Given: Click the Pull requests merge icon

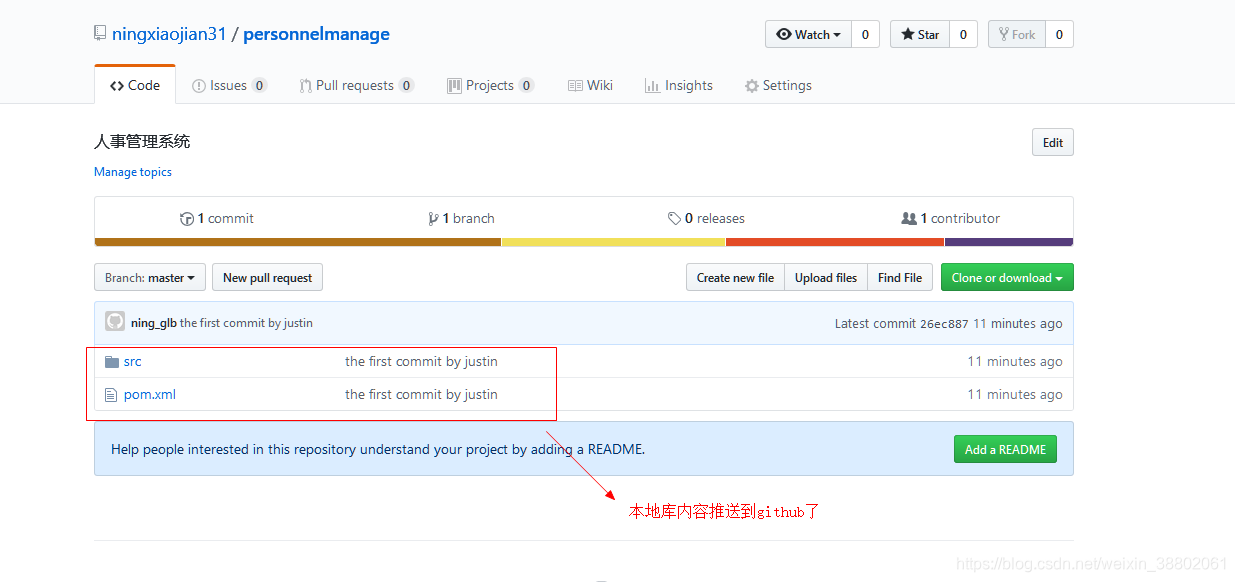Looking at the screenshot, I should (x=305, y=86).
